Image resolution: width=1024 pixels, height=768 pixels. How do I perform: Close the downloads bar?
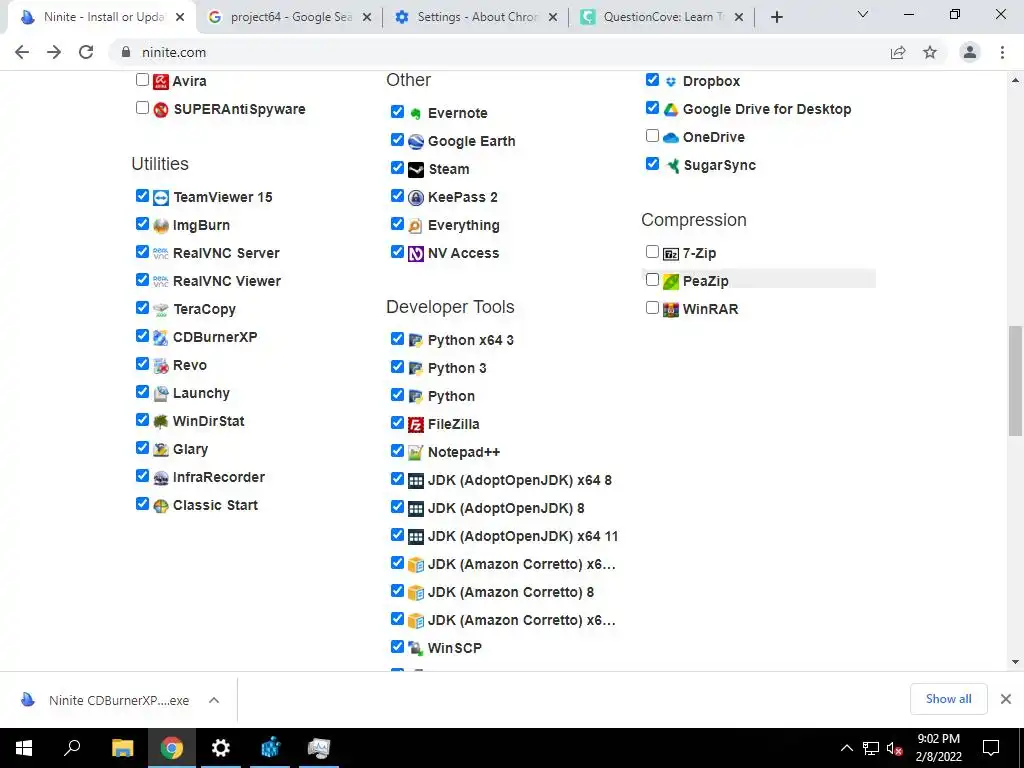tap(1006, 699)
